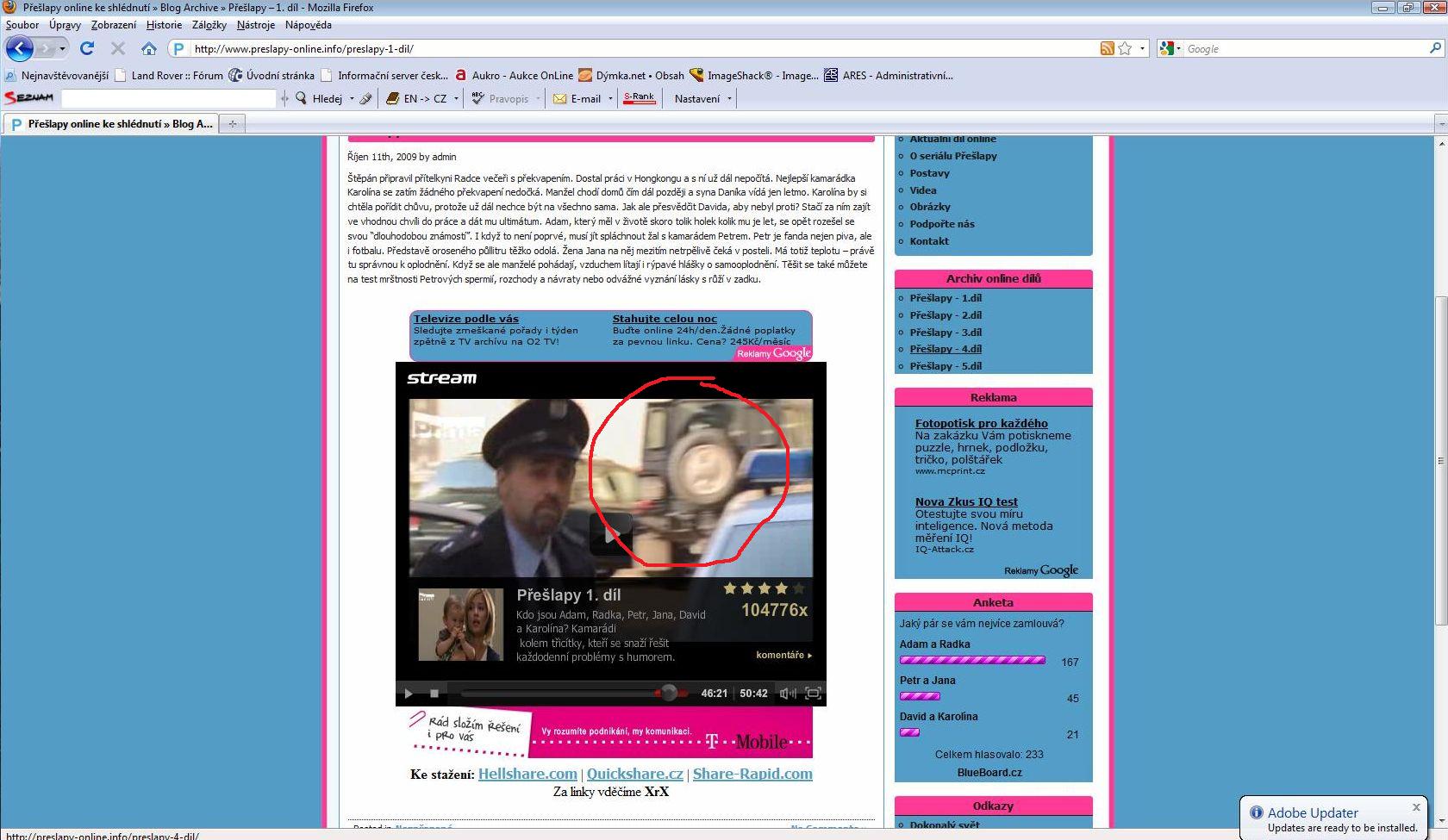Viewport: 1448px width, 840px height.
Task: Open the Hellshare.com download link
Action: coord(527,774)
